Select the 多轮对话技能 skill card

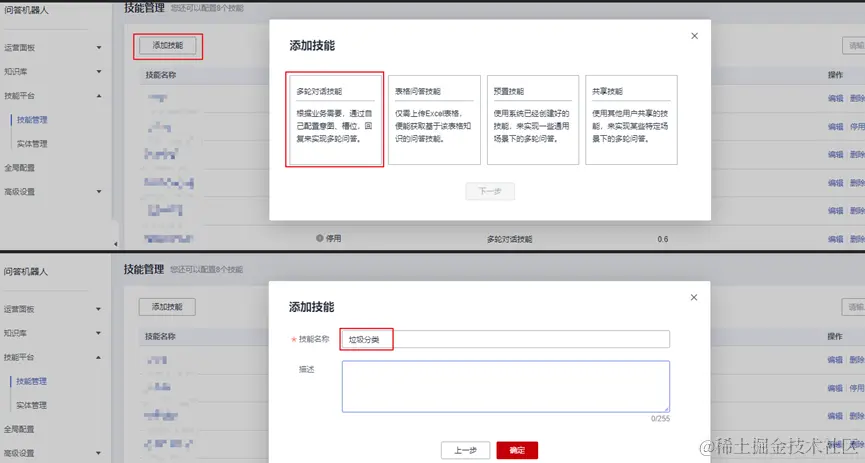tap(335, 120)
